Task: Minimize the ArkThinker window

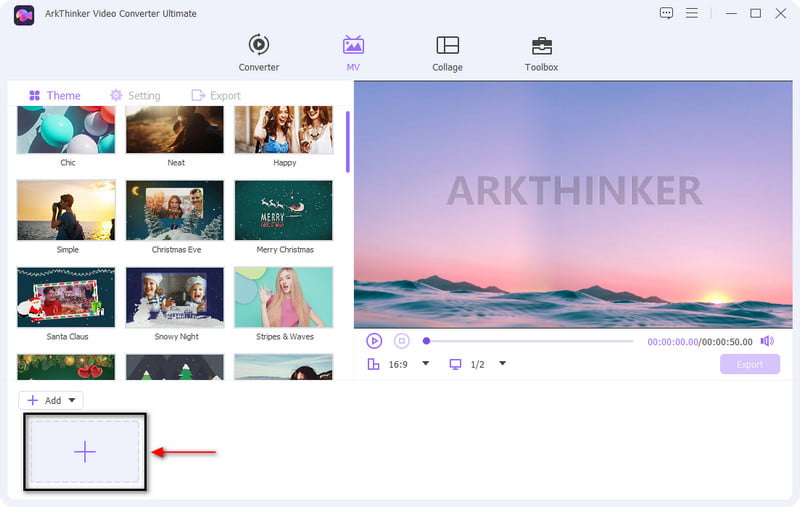Action: pos(731,13)
